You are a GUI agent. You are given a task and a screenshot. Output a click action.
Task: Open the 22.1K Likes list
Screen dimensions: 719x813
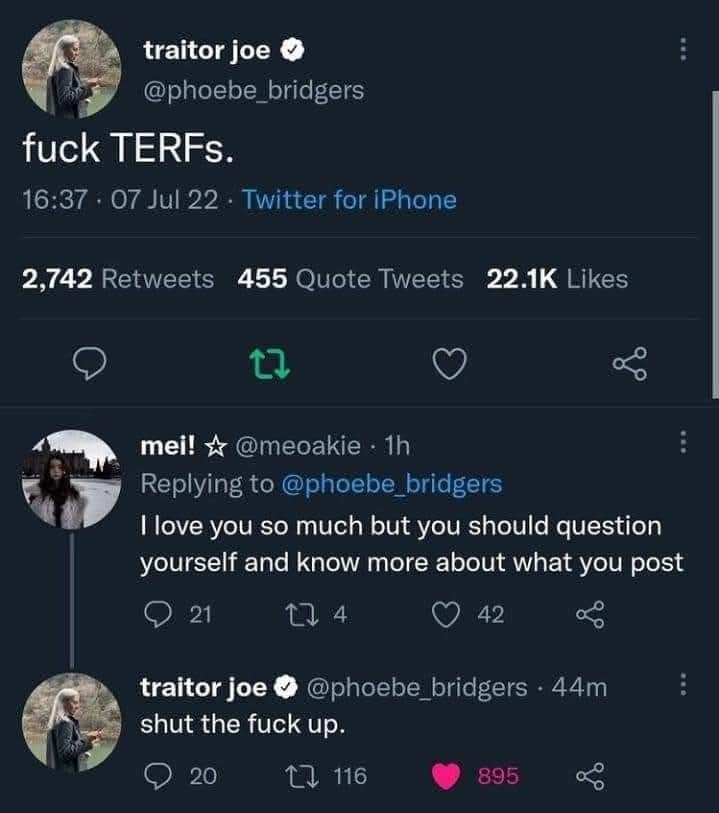point(556,279)
